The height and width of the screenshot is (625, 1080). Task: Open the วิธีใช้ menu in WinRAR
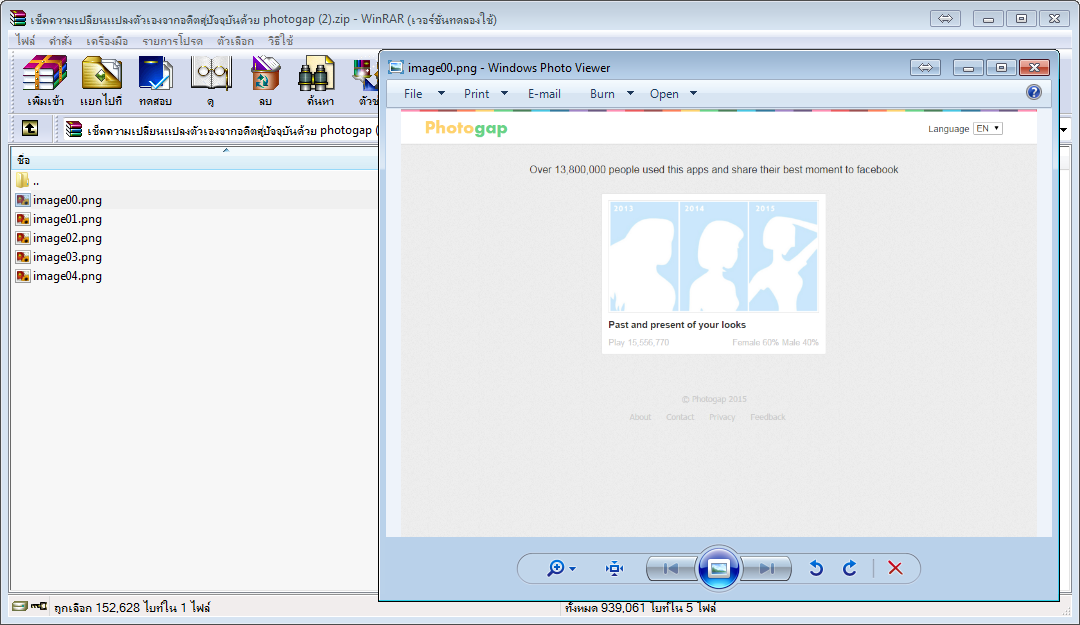(280, 41)
